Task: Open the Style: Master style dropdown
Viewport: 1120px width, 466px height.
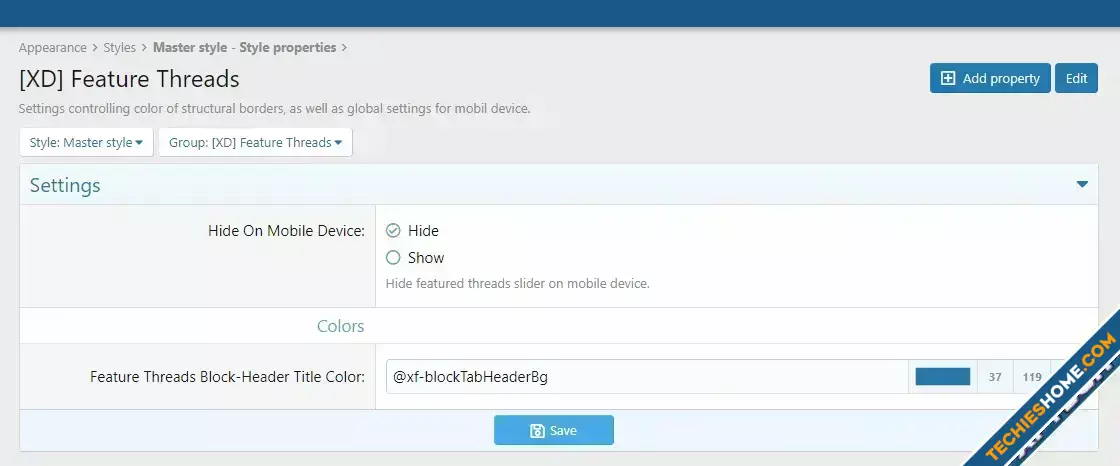Action: click(x=86, y=142)
